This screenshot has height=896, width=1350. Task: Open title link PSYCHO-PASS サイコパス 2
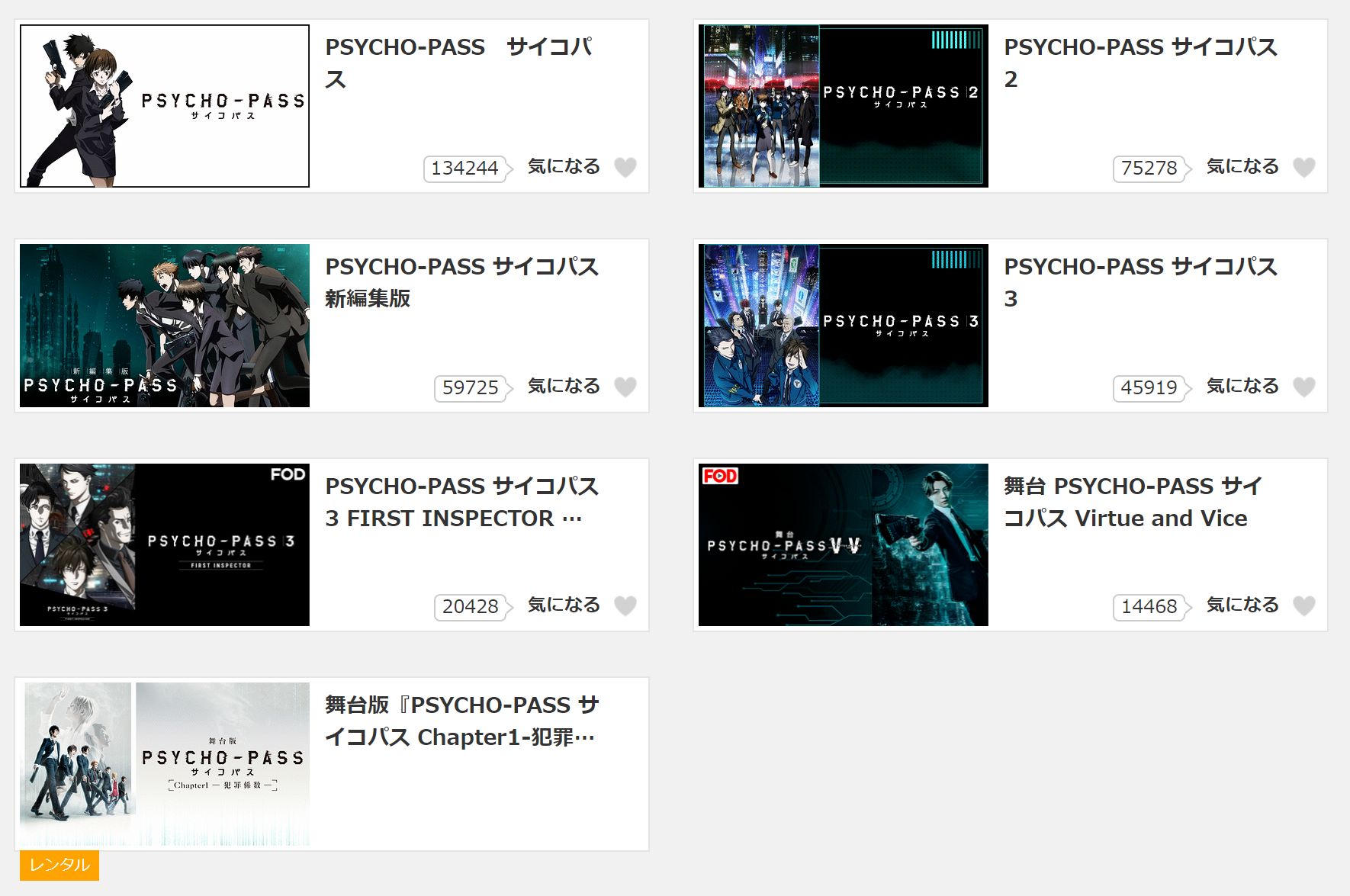pos(1140,63)
